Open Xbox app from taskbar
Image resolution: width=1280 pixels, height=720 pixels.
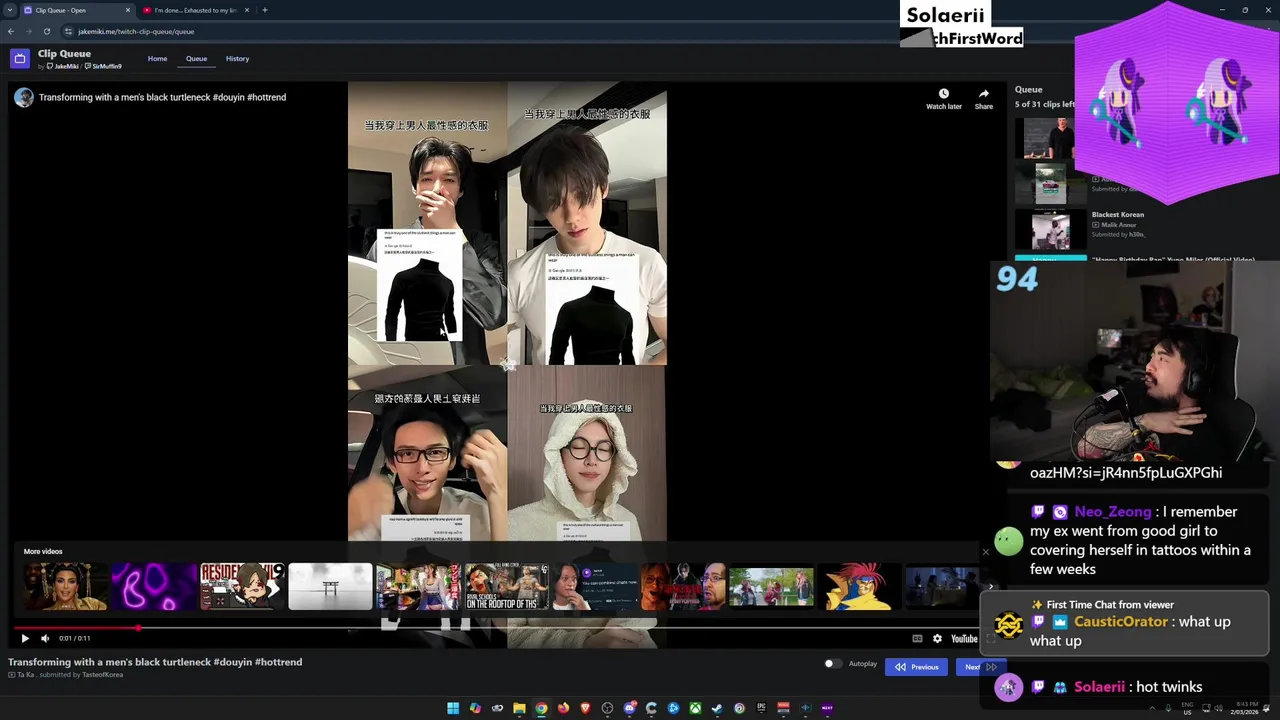(x=695, y=708)
